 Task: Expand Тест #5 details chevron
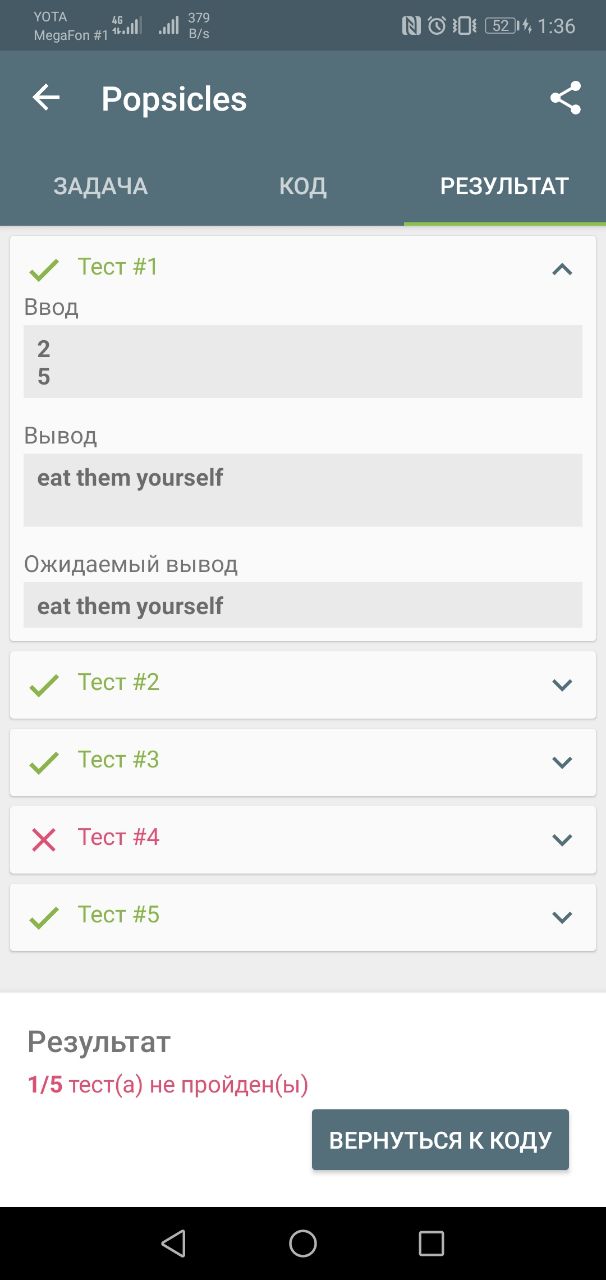click(562, 917)
